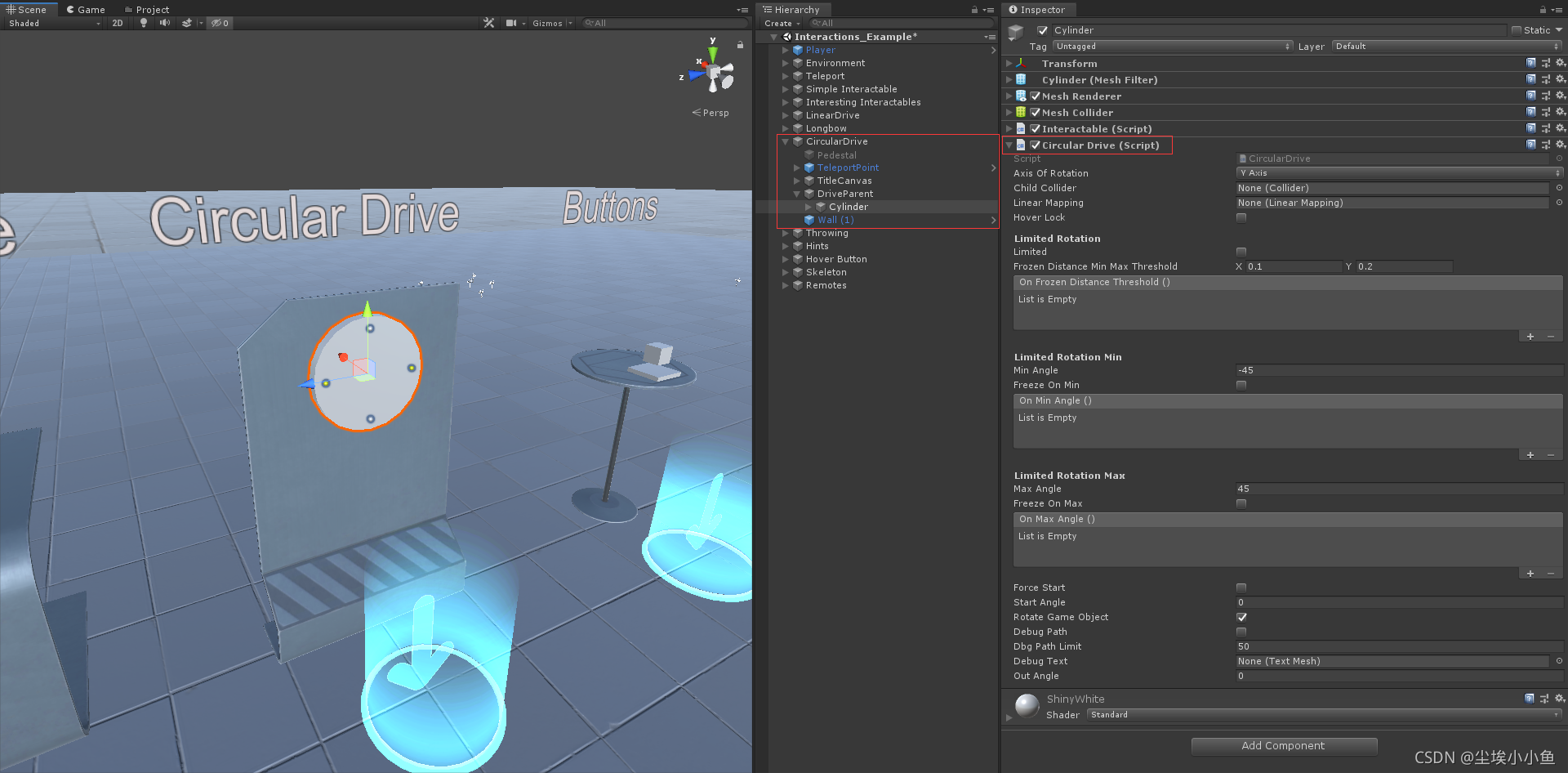The width and height of the screenshot is (1568, 773).
Task: Open Cylinder Mesh Filter gear menu
Action: [1560, 79]
